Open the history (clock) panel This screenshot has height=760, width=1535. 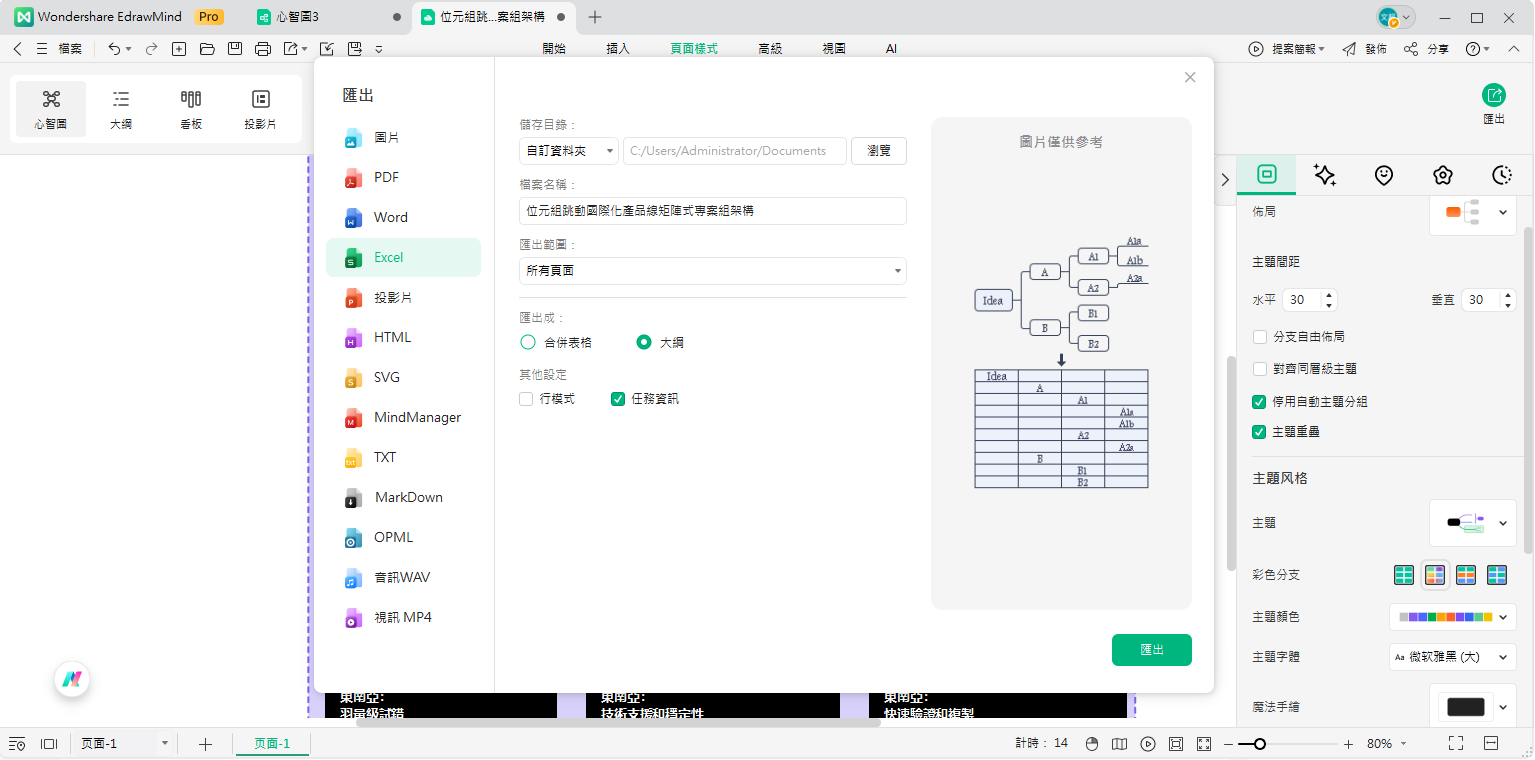coord(1501,175)
